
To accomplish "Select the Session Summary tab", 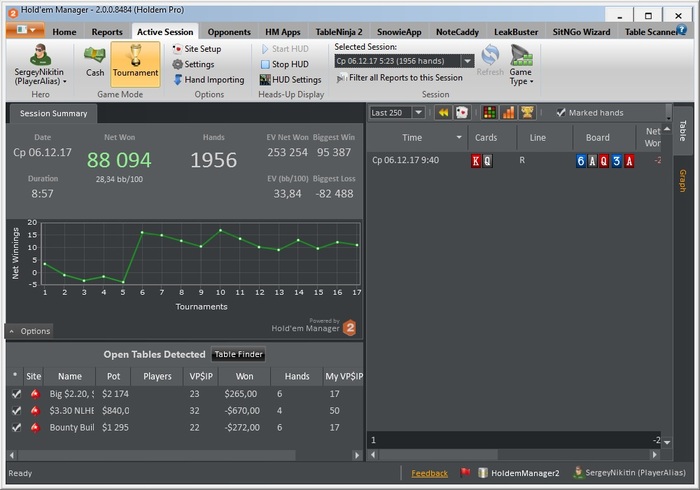I will coord(53,113).
